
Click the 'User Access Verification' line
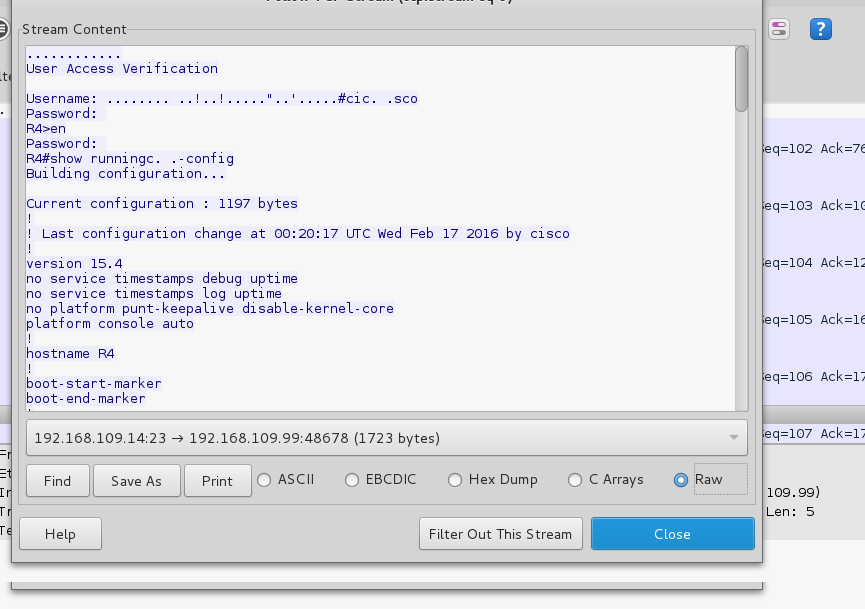tap(122, 68)
